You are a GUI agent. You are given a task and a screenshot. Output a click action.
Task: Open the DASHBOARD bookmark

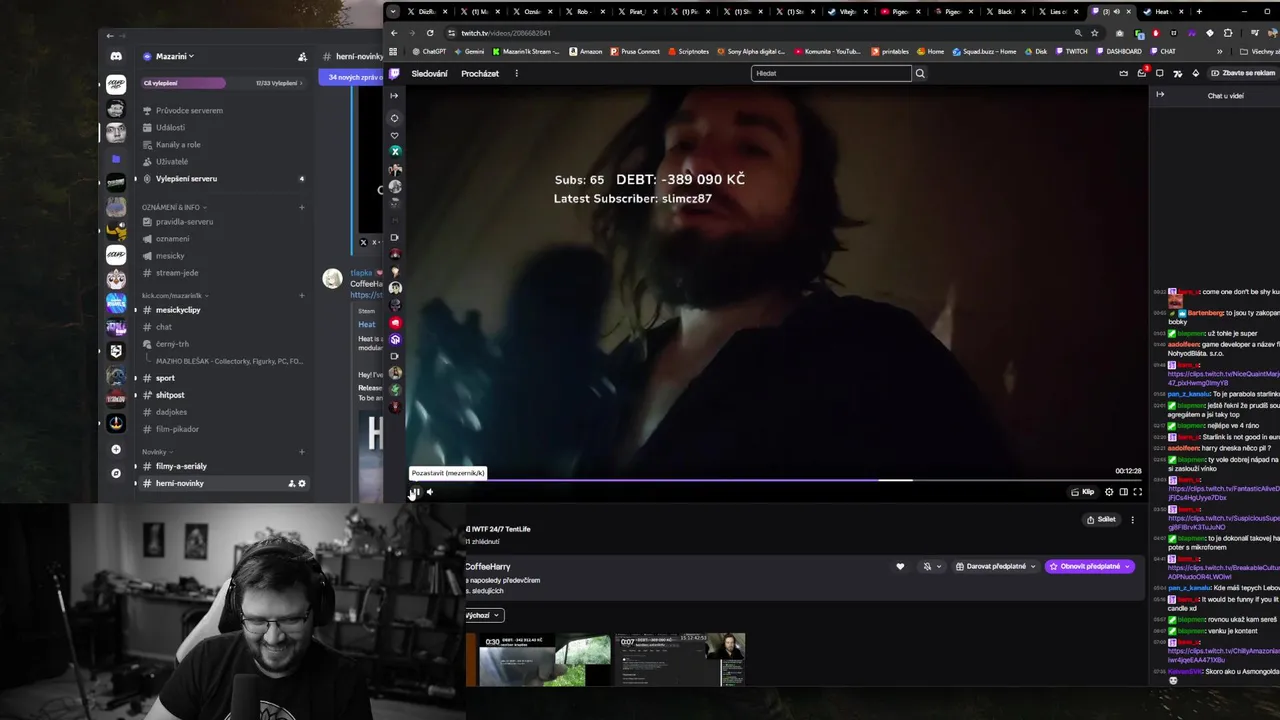pos(1118,51)
